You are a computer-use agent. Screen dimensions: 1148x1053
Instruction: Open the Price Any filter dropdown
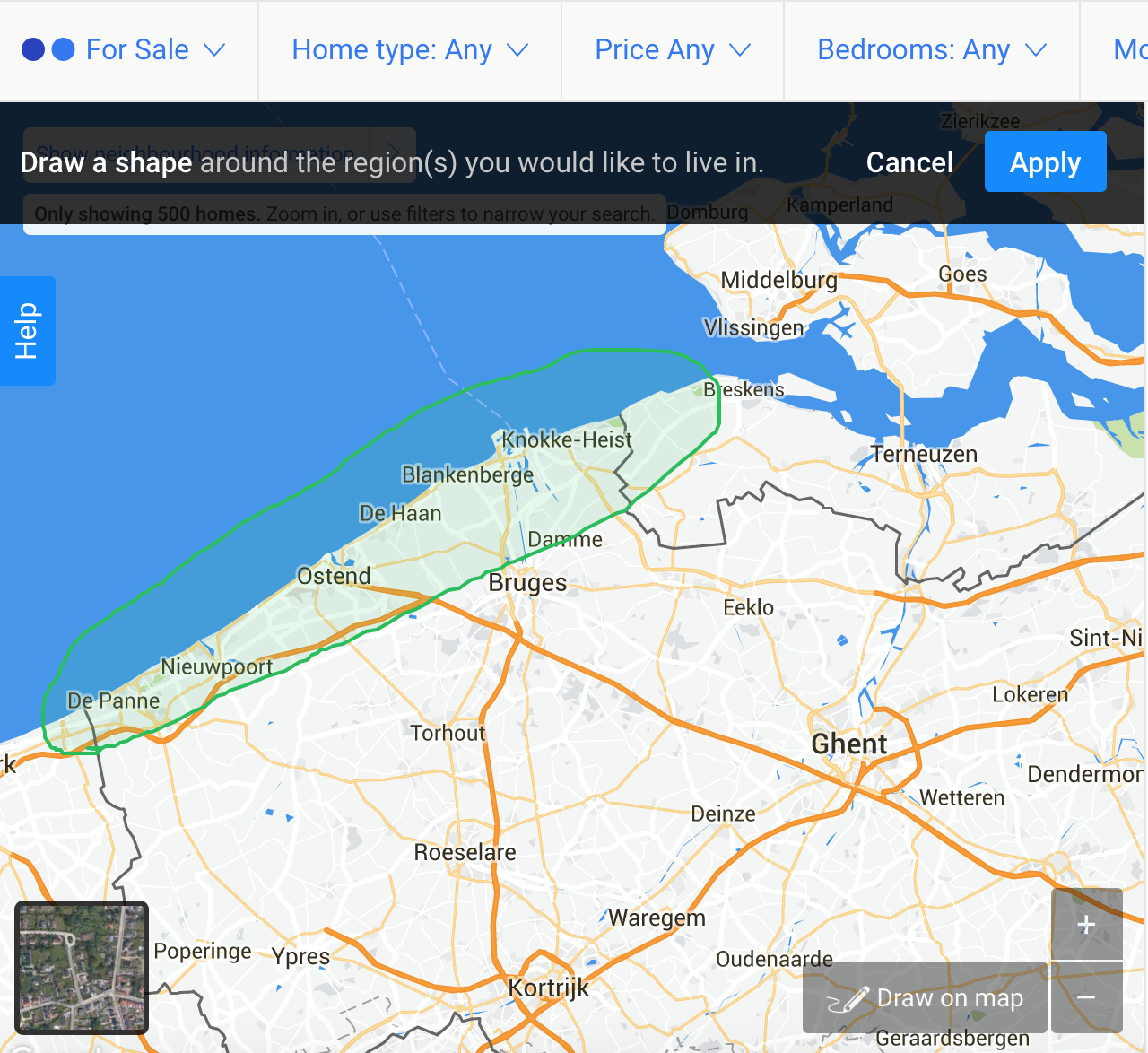coord(673,50)
